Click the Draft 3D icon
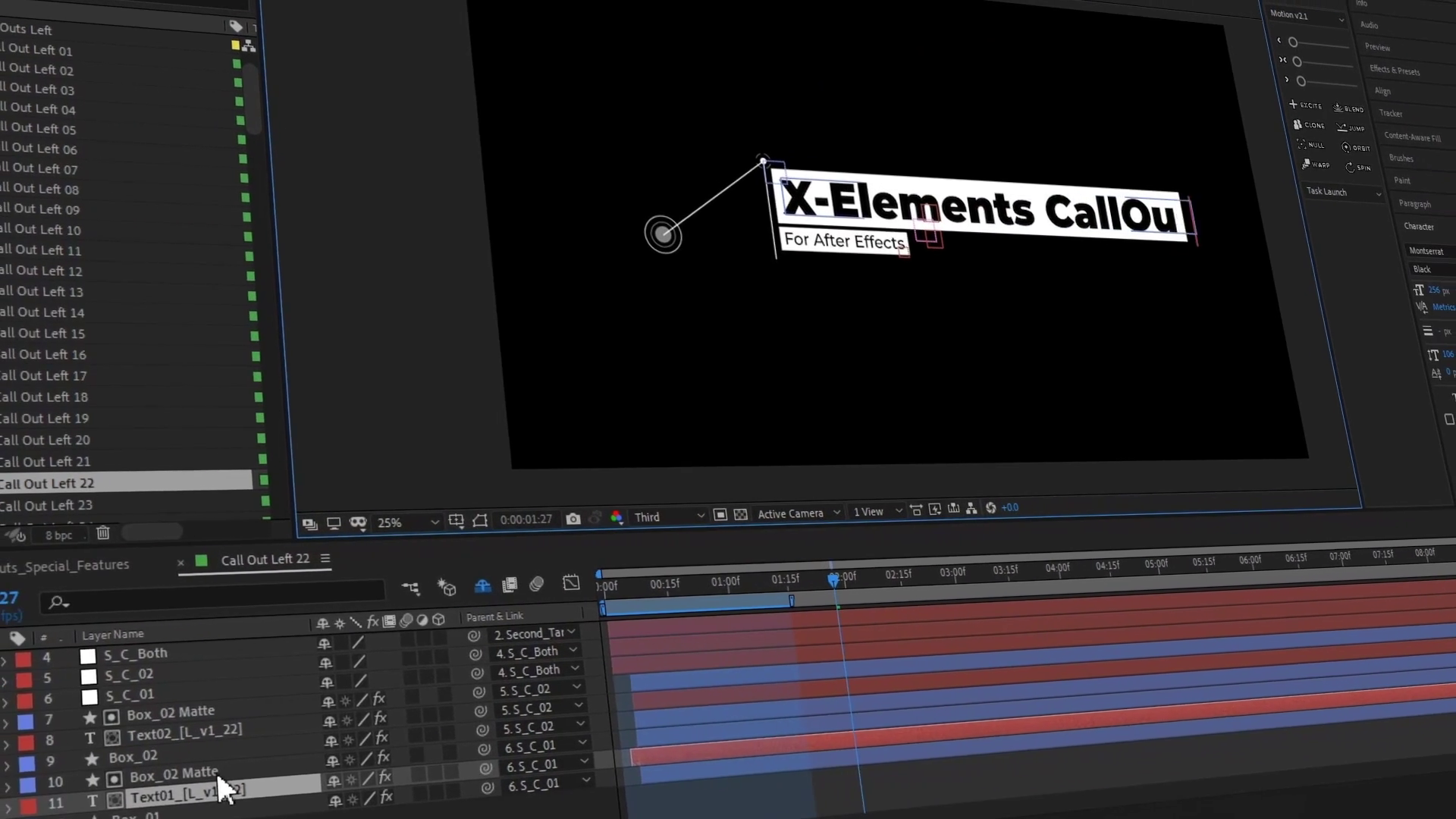 pos(447,587)
